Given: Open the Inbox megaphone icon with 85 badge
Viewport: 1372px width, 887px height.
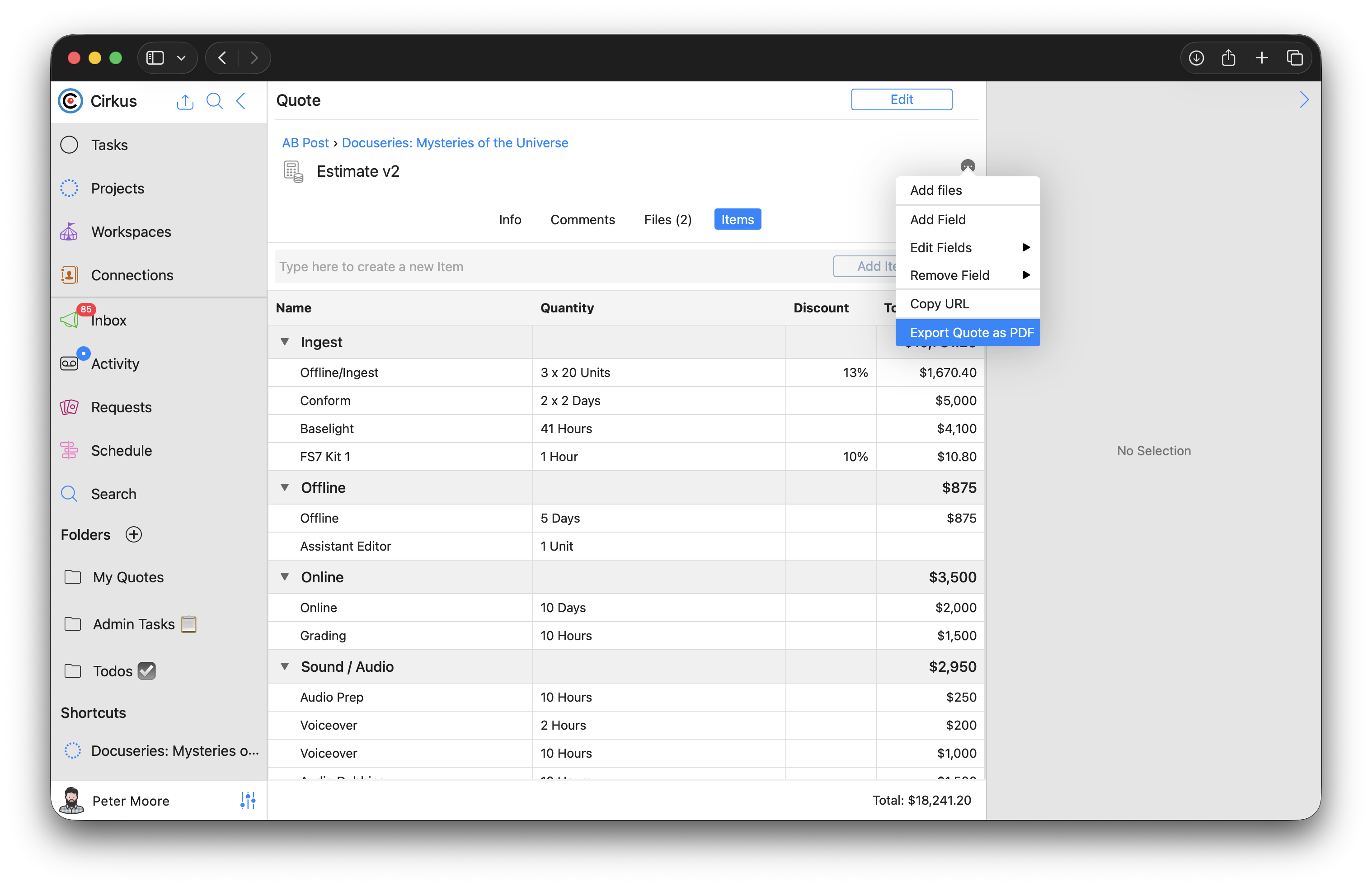Looking at the screenshot, I should 70,320.
